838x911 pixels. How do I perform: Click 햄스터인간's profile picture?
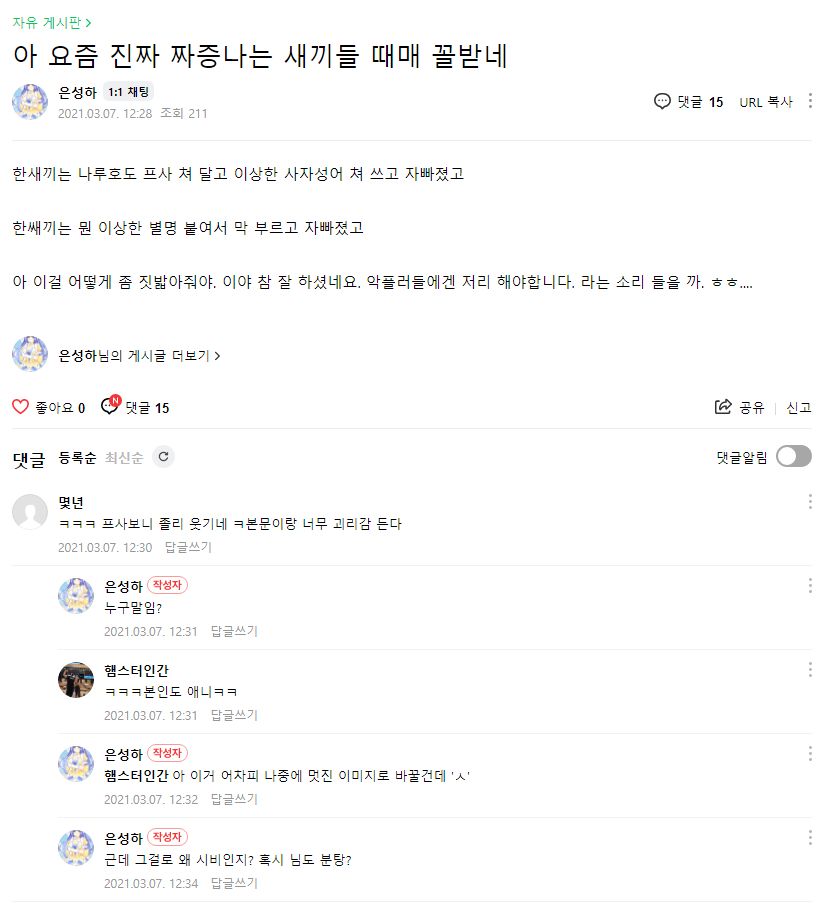76,680
